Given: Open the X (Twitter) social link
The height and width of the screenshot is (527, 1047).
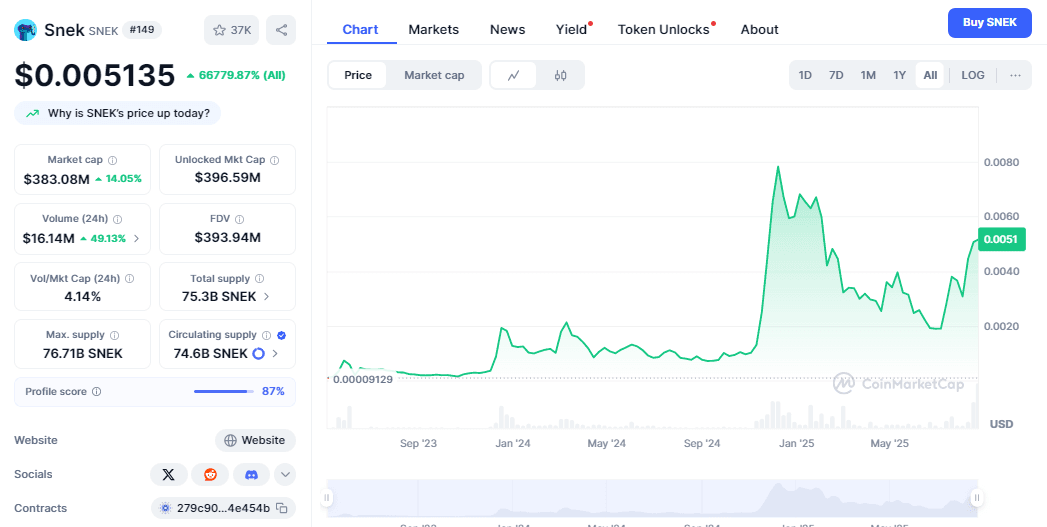Looking at the screenshot, I should point(169,474).
